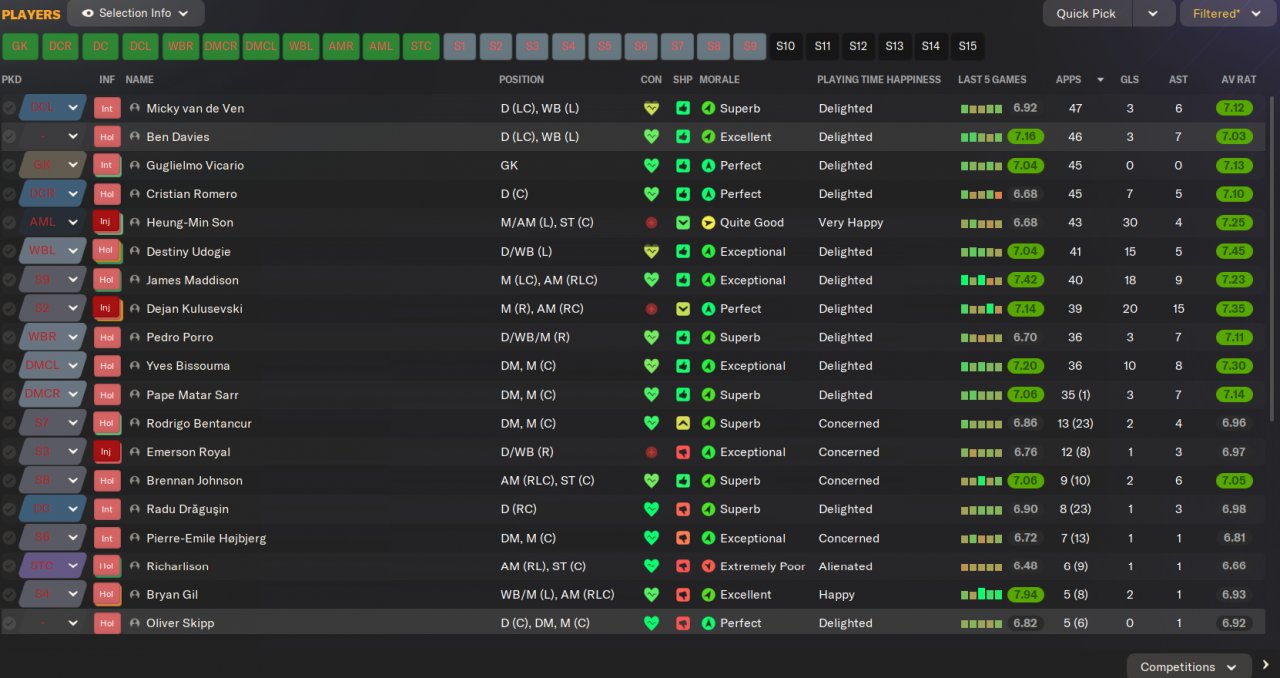The width and height of the screenshot is (1280, 678).
Task: Select the S15 substitute slot
Action: [967, 46]
